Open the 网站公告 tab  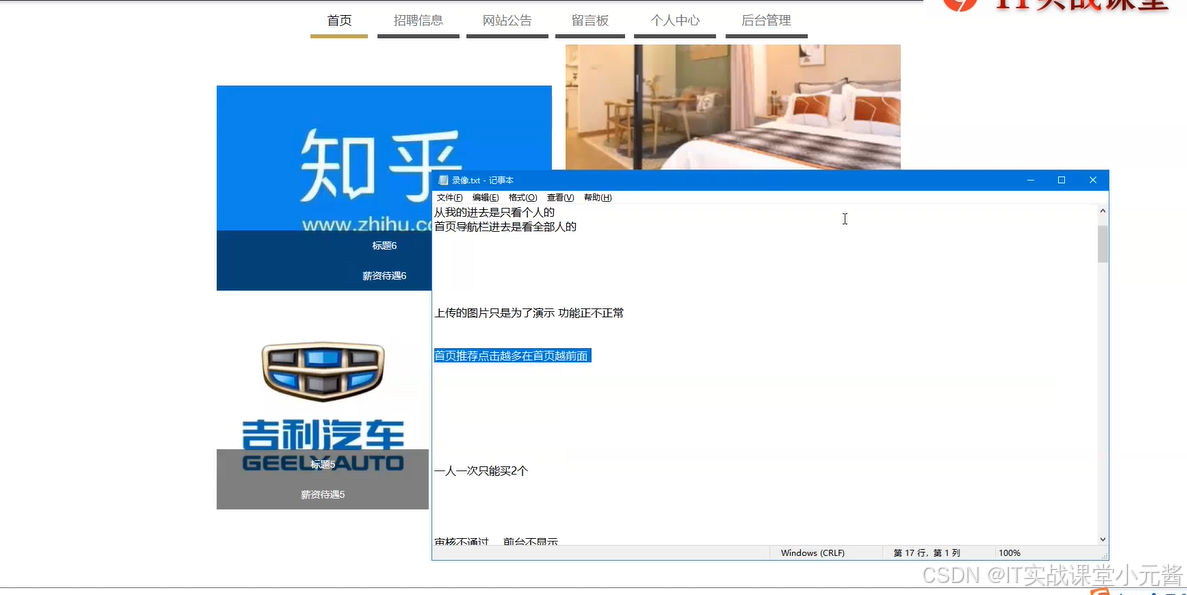pyautogui.click(x=507, y=21)
